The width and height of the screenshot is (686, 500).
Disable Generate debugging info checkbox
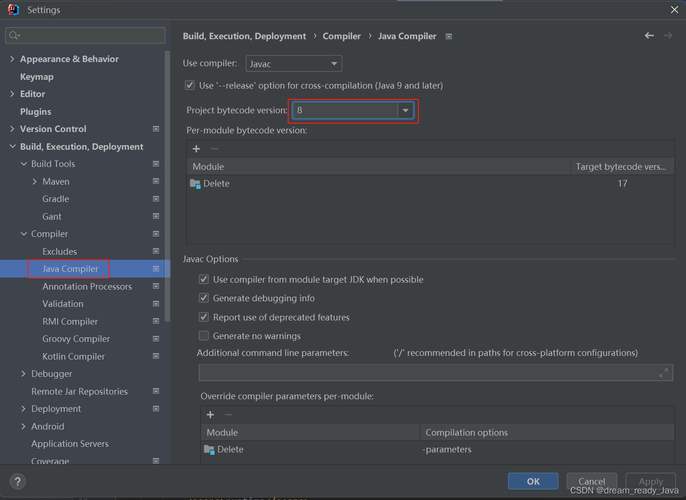coord(204,298)
